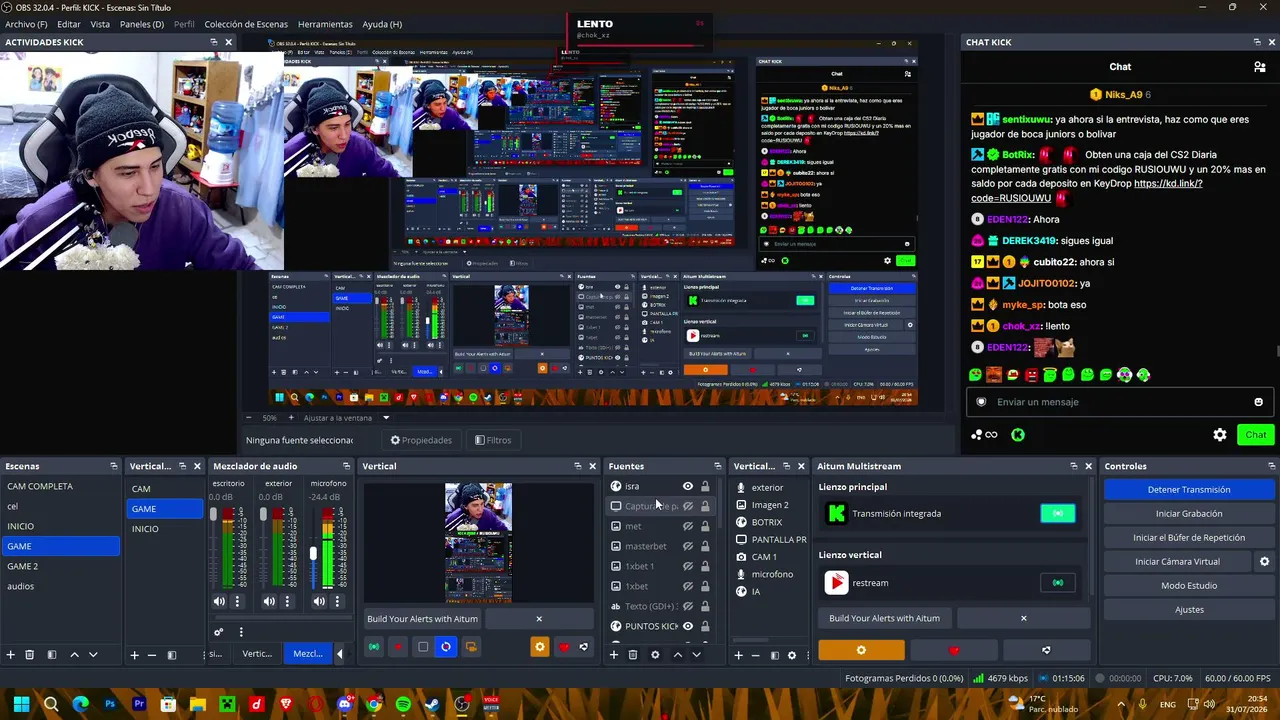Add a new scene in Escenas
This screenshot has height=720, width=1280.
[11, 655]
